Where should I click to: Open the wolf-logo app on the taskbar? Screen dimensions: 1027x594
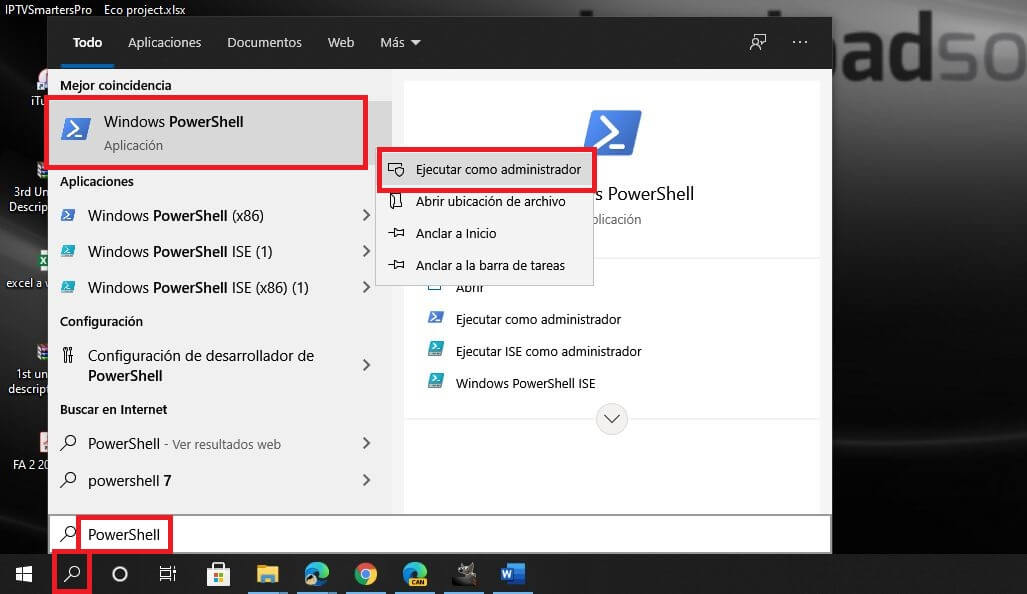tap(464, 574)
